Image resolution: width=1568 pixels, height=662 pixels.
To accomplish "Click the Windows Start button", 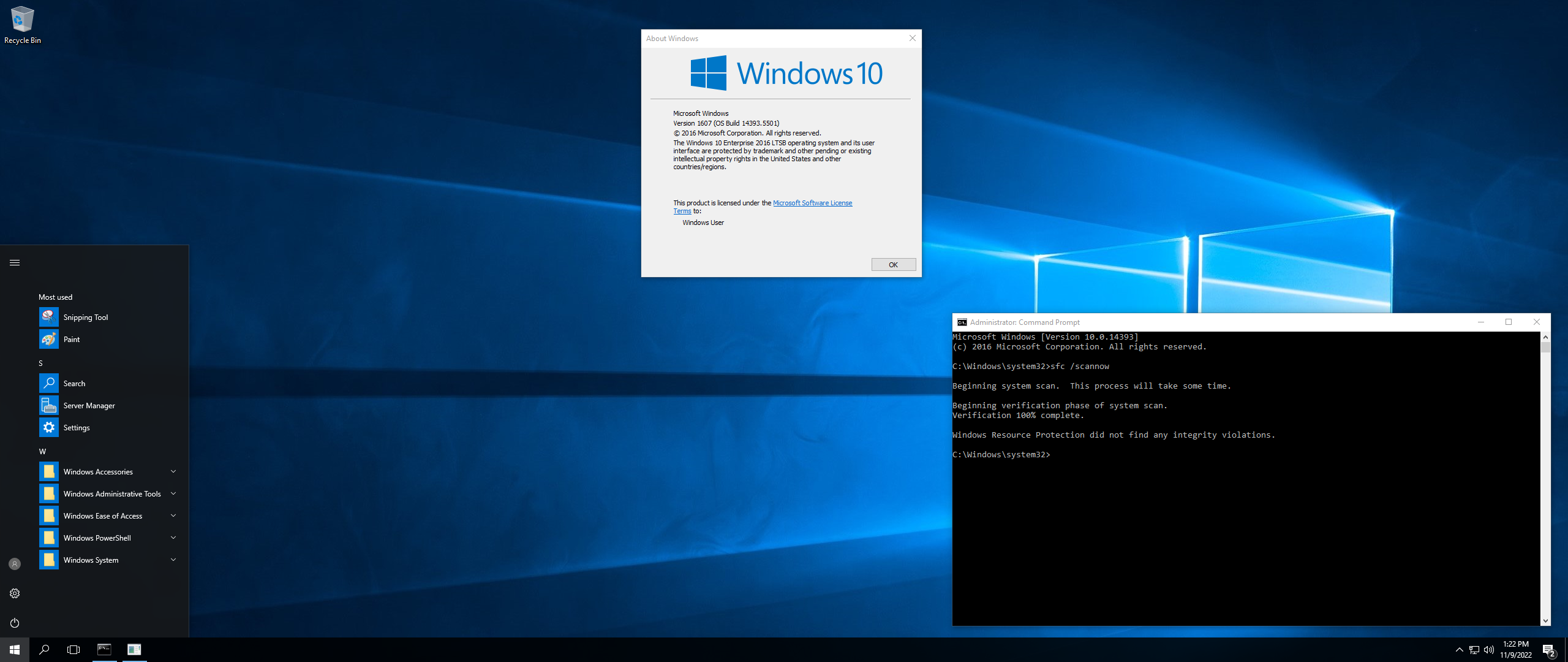I will (15, 650).
